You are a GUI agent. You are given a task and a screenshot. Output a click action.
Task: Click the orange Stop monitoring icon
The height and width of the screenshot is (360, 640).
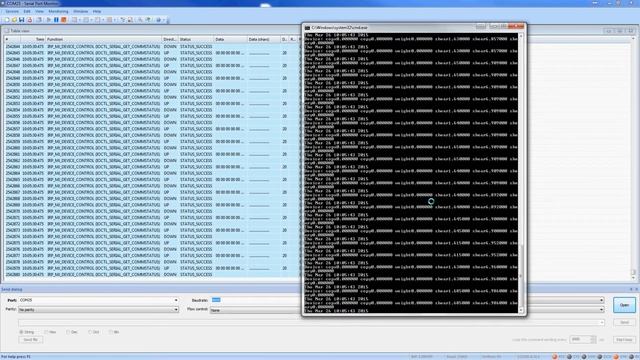(64, 20)
